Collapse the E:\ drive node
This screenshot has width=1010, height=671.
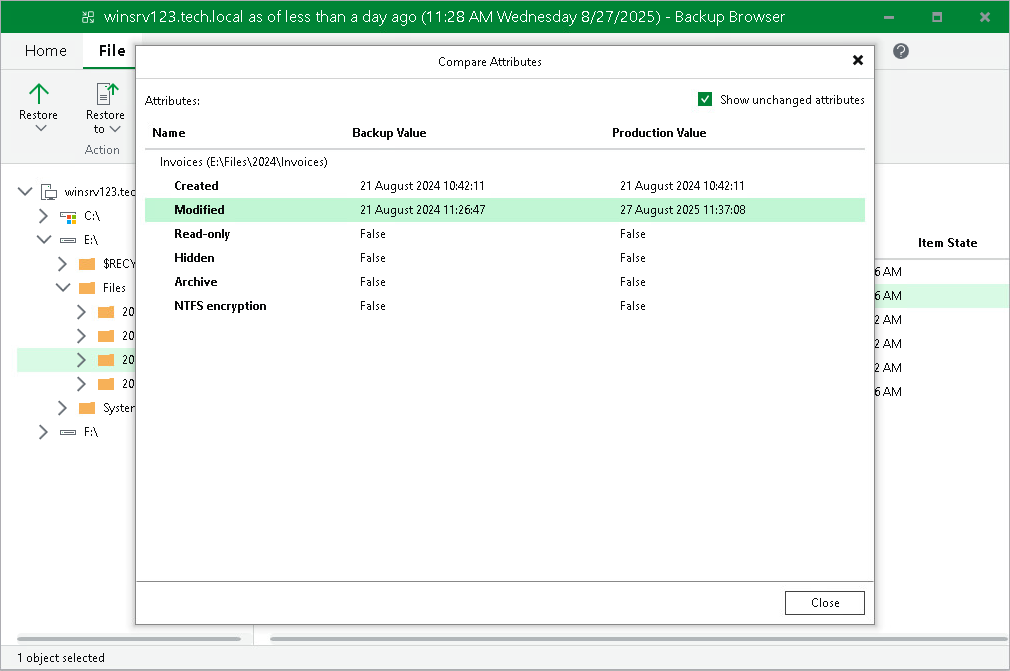pyautogui.click(x=44, y=240)
